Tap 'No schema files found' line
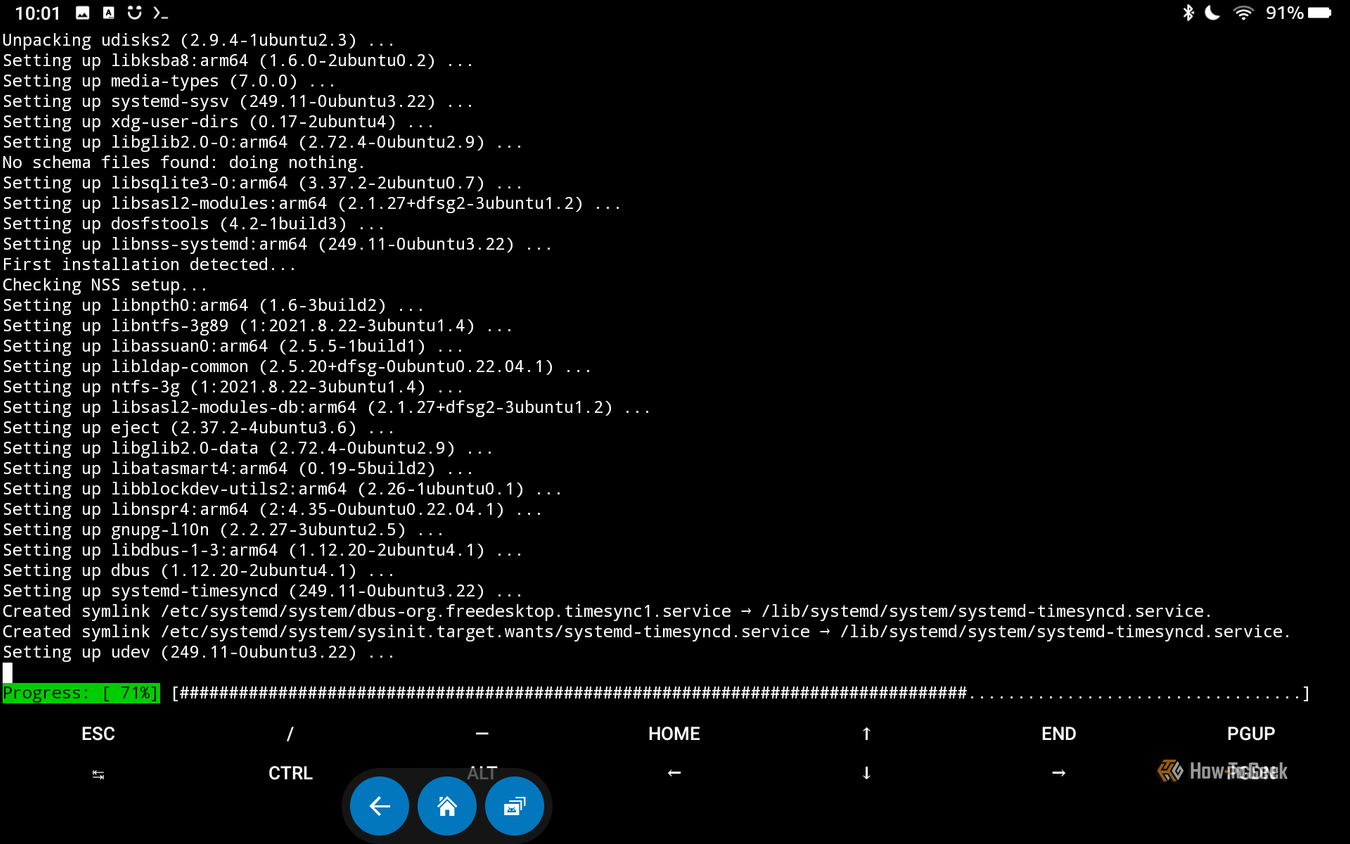The width and height of the screenshot is (1350, 844). pyautogui.click(x=184, y=162)
